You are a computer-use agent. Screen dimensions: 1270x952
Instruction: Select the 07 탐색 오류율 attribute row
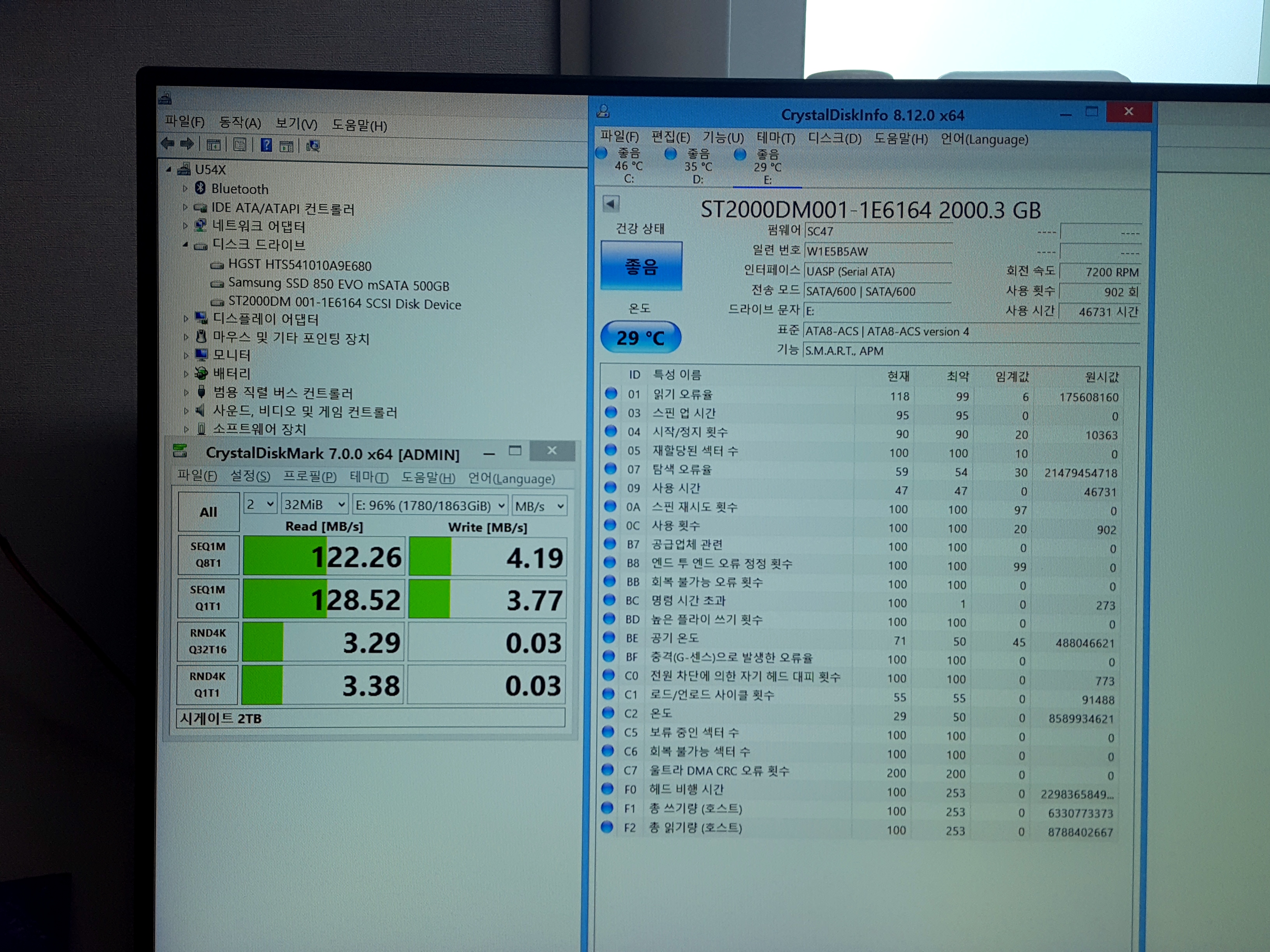pyautogui.click(x=862, y=471)
